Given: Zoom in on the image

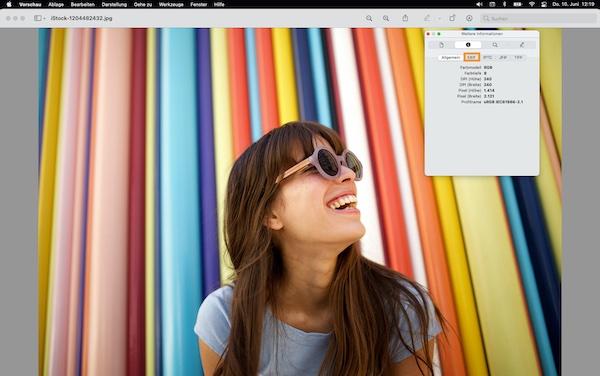Looking at the screenshot, I should [x=386, y=18].
